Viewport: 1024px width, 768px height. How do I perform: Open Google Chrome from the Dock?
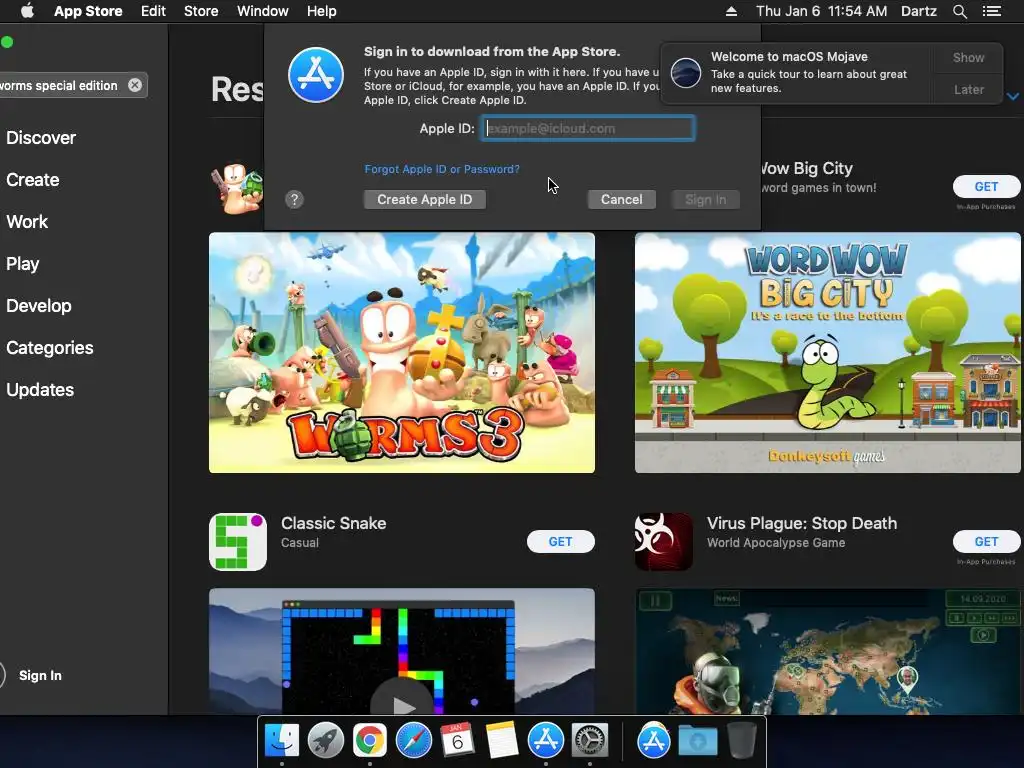(370, 741)
